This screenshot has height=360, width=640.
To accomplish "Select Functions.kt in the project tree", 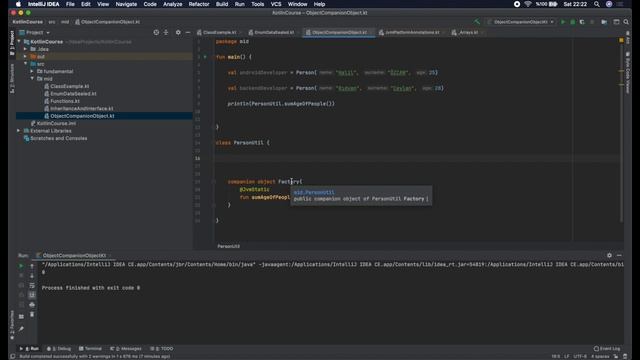I will (65, 101).
